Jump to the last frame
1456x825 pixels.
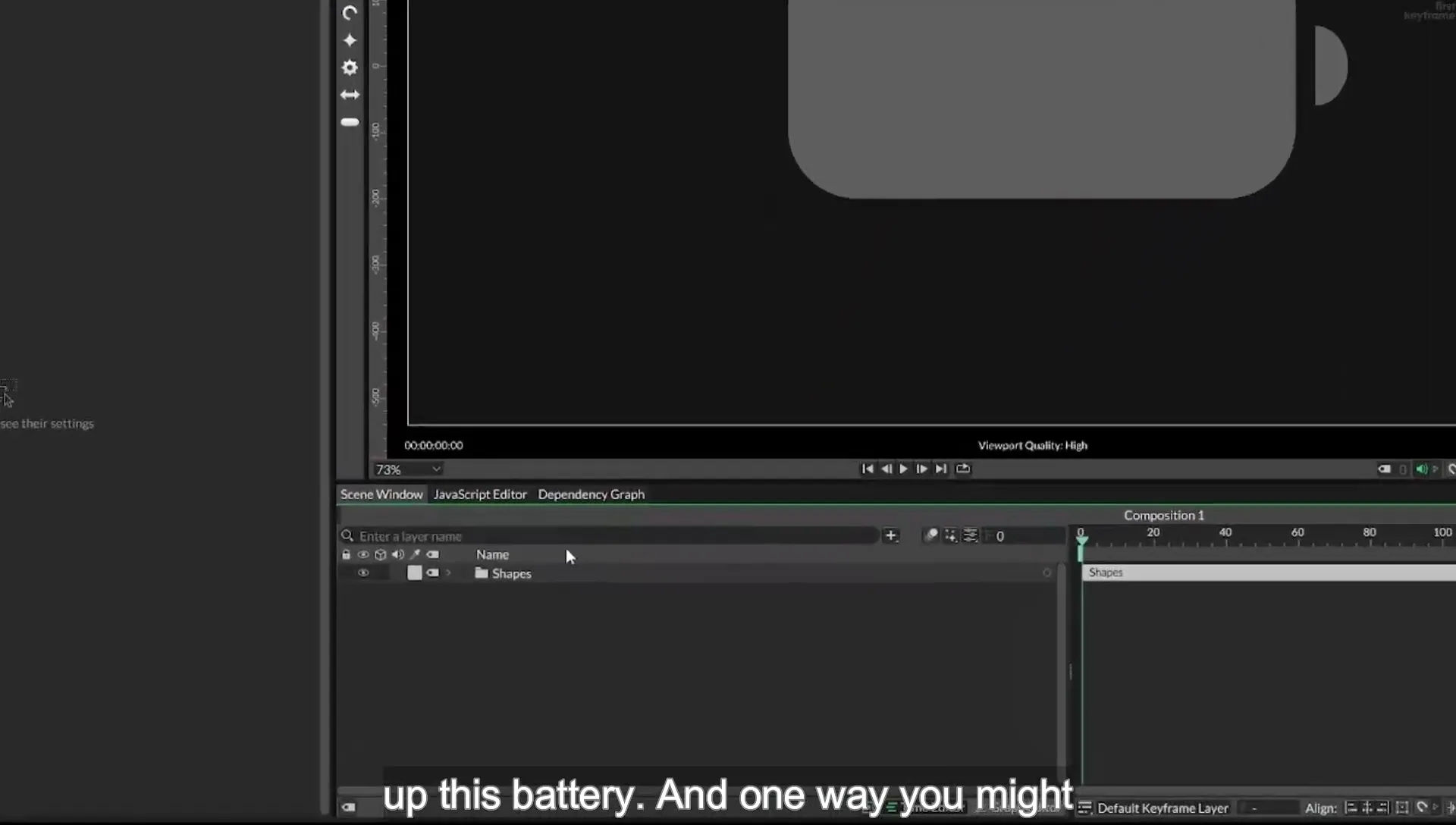click(x=940, y=469)
